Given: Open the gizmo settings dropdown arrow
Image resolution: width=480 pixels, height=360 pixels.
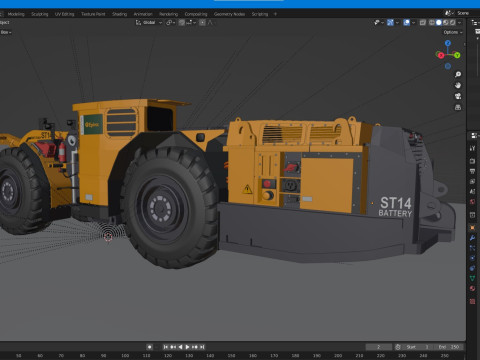Looking at the screenshot, I should tap(397, 23).
